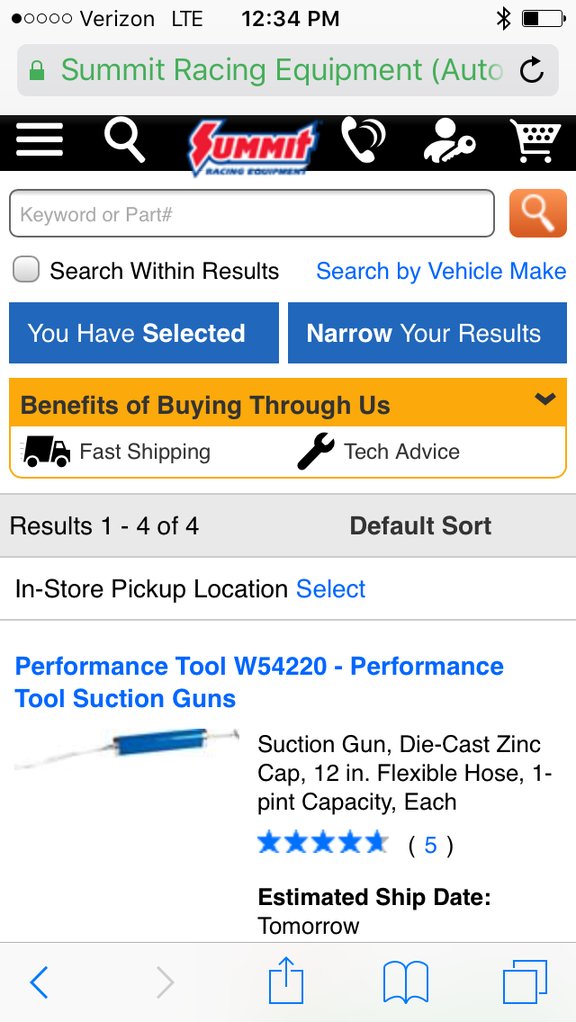Submit search with orange magnifier button
Viewport: 576px width, 1022px height.
pyautogui.click(x=538, y=213)
